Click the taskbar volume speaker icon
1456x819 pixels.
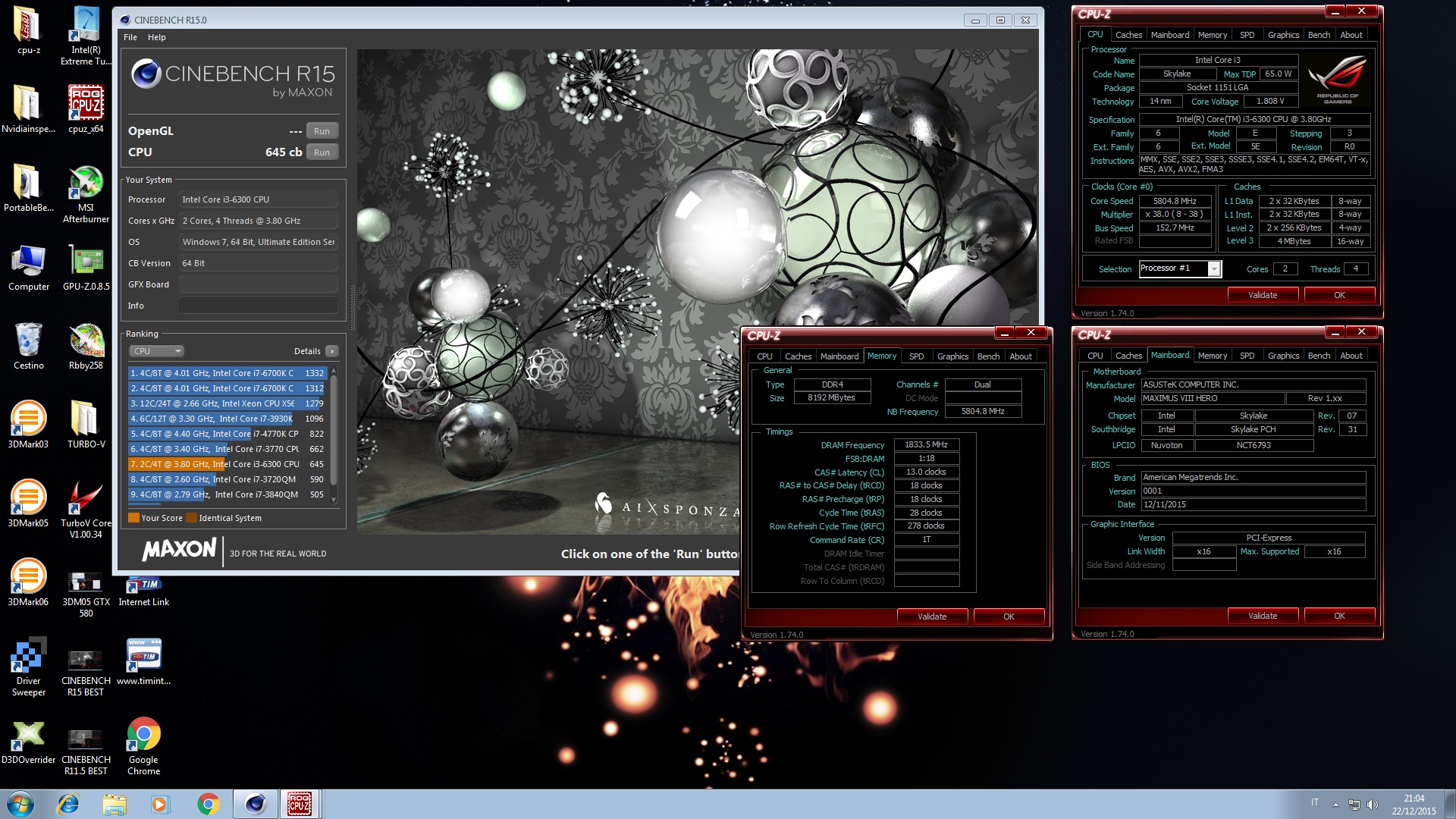click(1372, 805)
